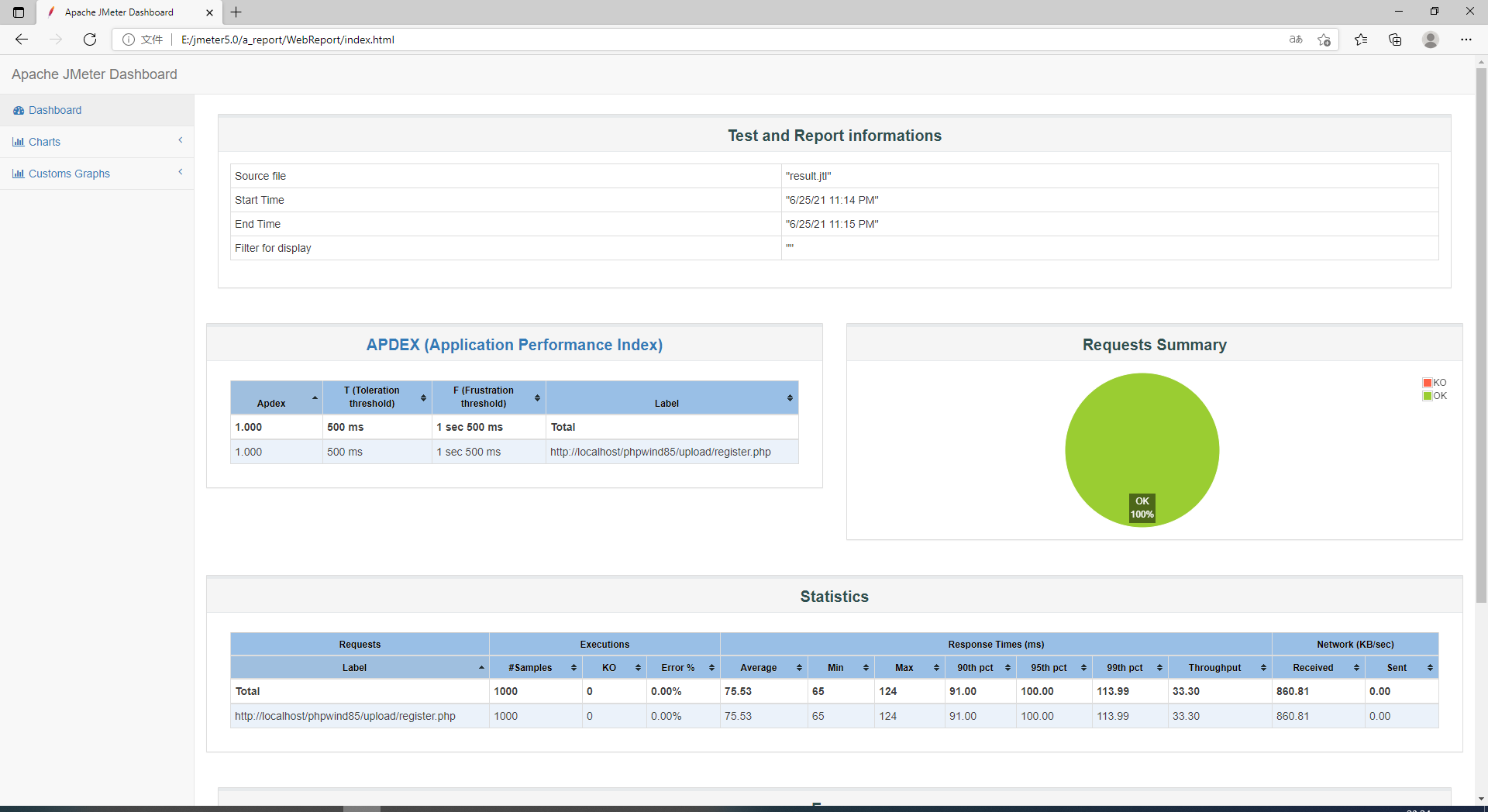Screen dimensions: 1488x812
Task: Add this page to favorites using the star-plus icon
Action: coord(1324,40)
